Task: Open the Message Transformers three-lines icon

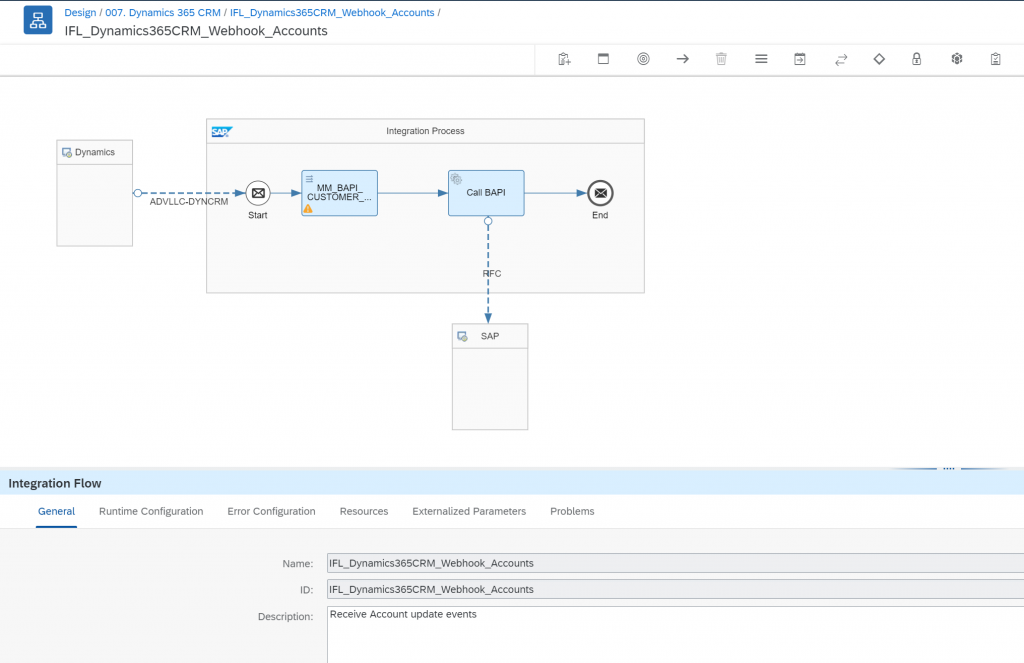Action: pyautogui.click(x=761, y=59)
